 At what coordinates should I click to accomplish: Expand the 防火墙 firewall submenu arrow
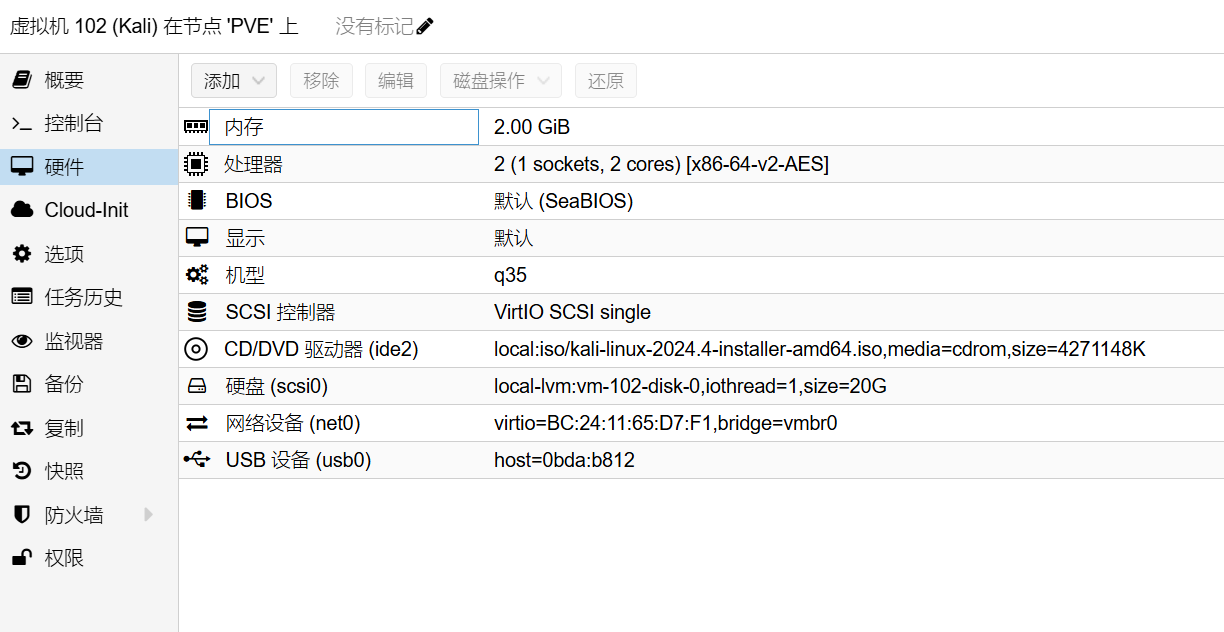click(149, 515)
